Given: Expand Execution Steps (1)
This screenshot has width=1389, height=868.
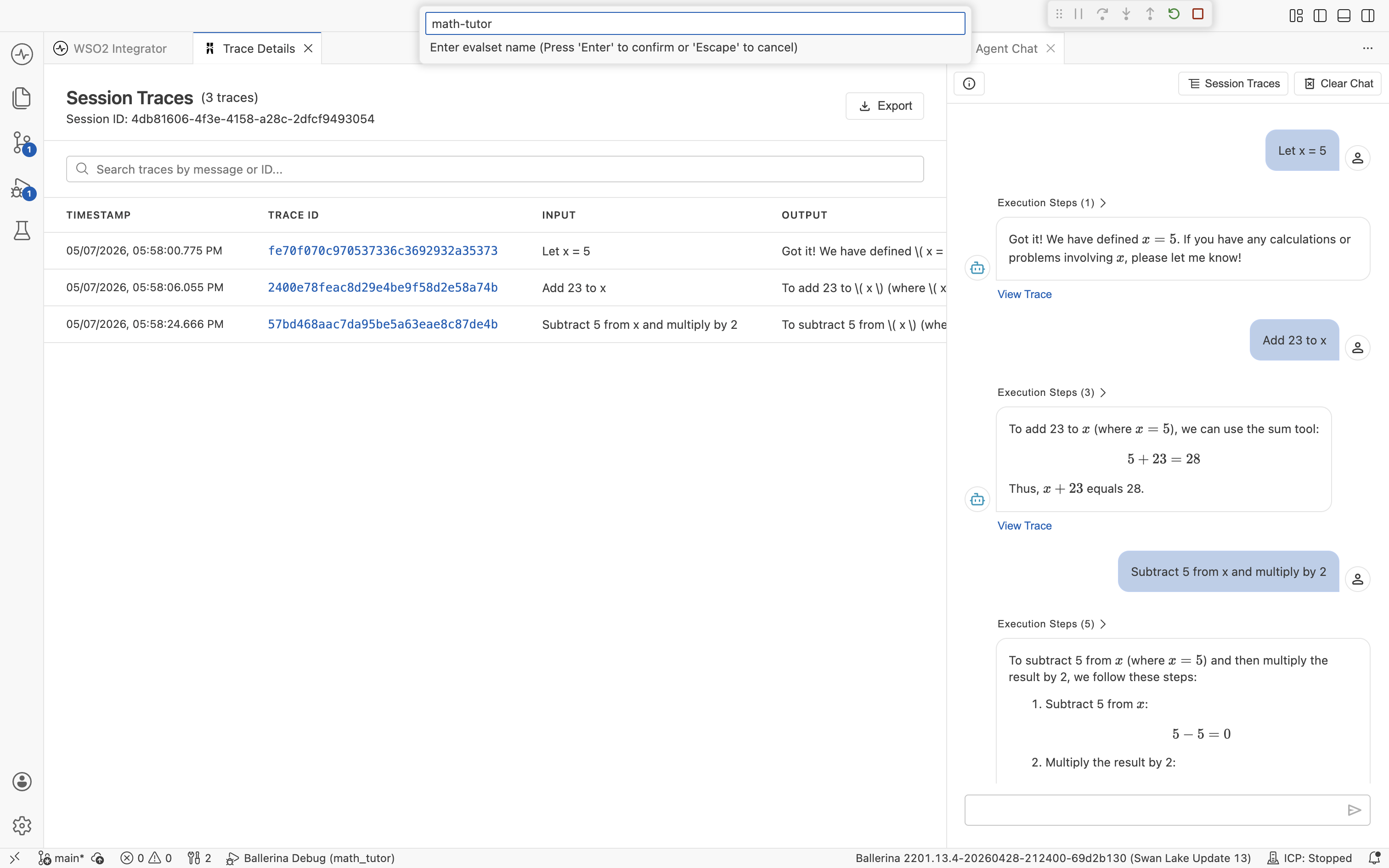Looking at the screenshot, I should [x=1051, y=203].
